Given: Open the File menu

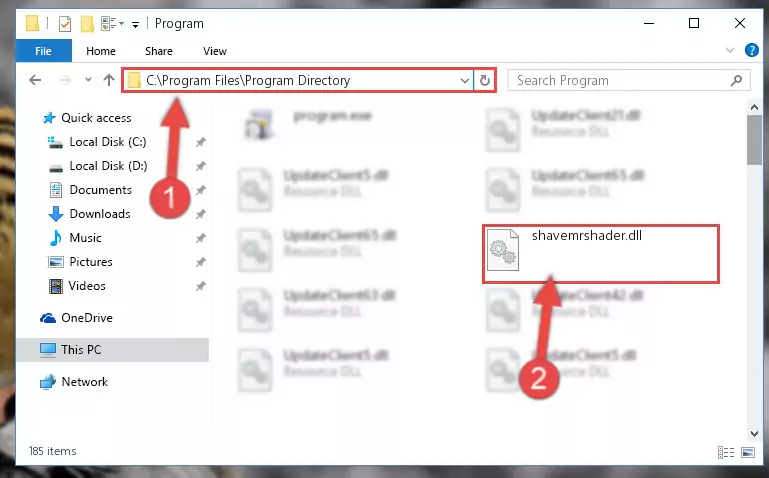Looking at the screenshot, I should click(43, 51).
